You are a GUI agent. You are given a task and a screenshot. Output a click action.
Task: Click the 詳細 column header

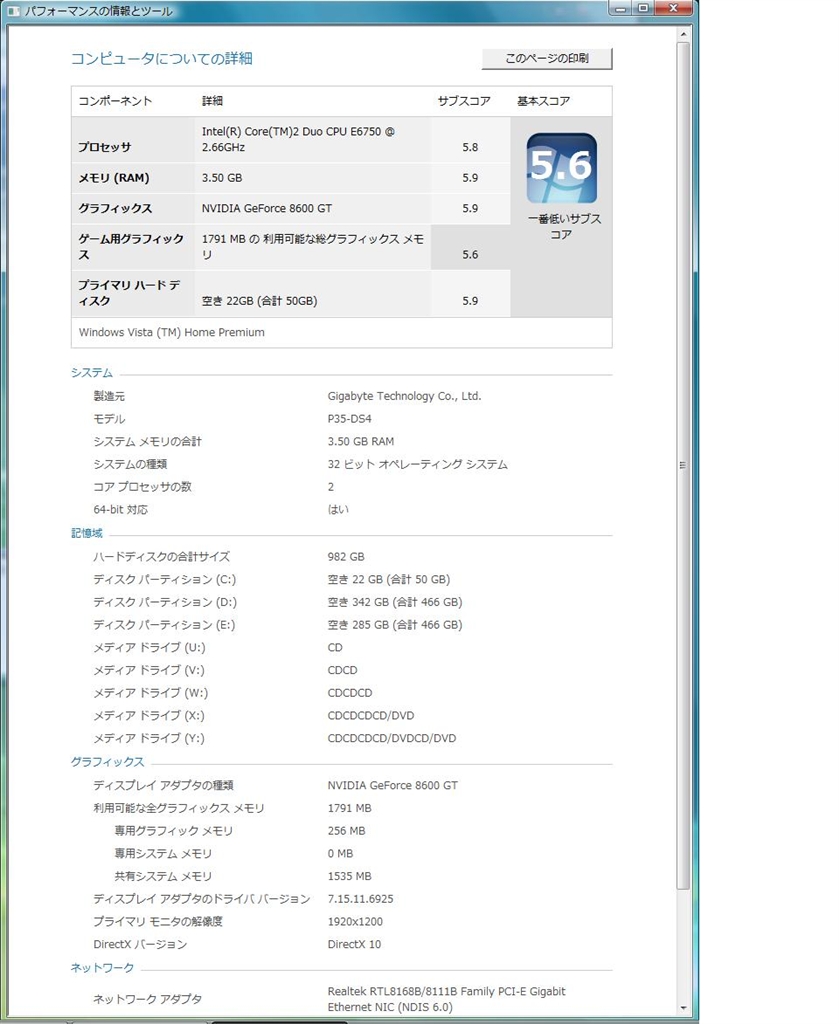click(212, 101)
